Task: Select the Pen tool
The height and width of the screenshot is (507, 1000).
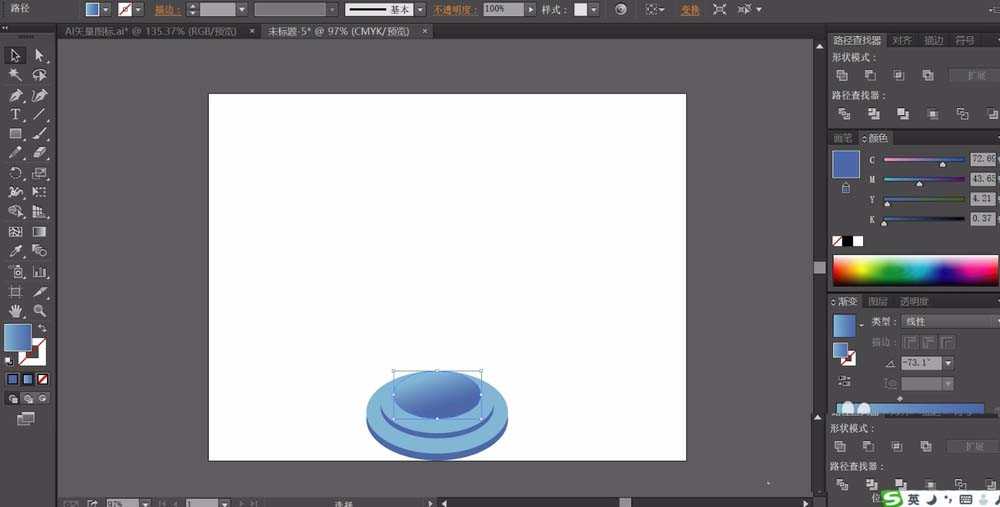Action: pyautogui.click(x=16, y=95)
